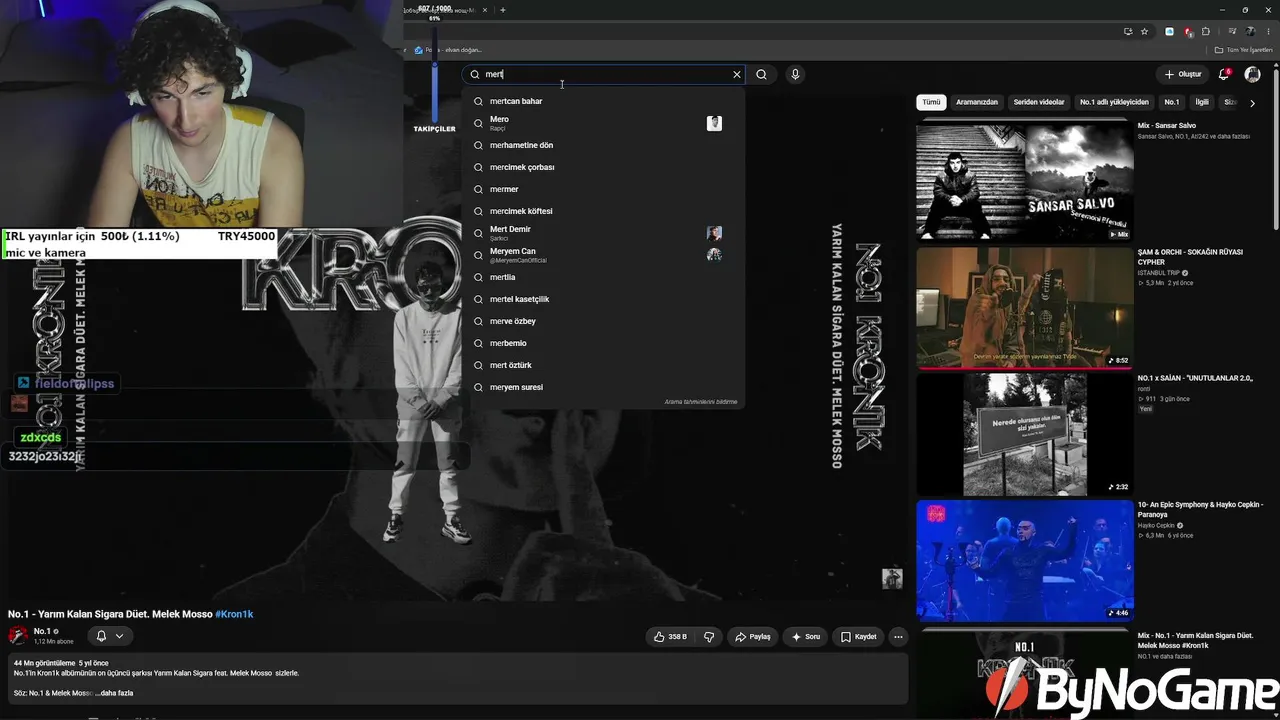This screenshot has width=1280, height=720.
Task: Choose the mertcan bahar suggestion
Action: coord(605,101)
